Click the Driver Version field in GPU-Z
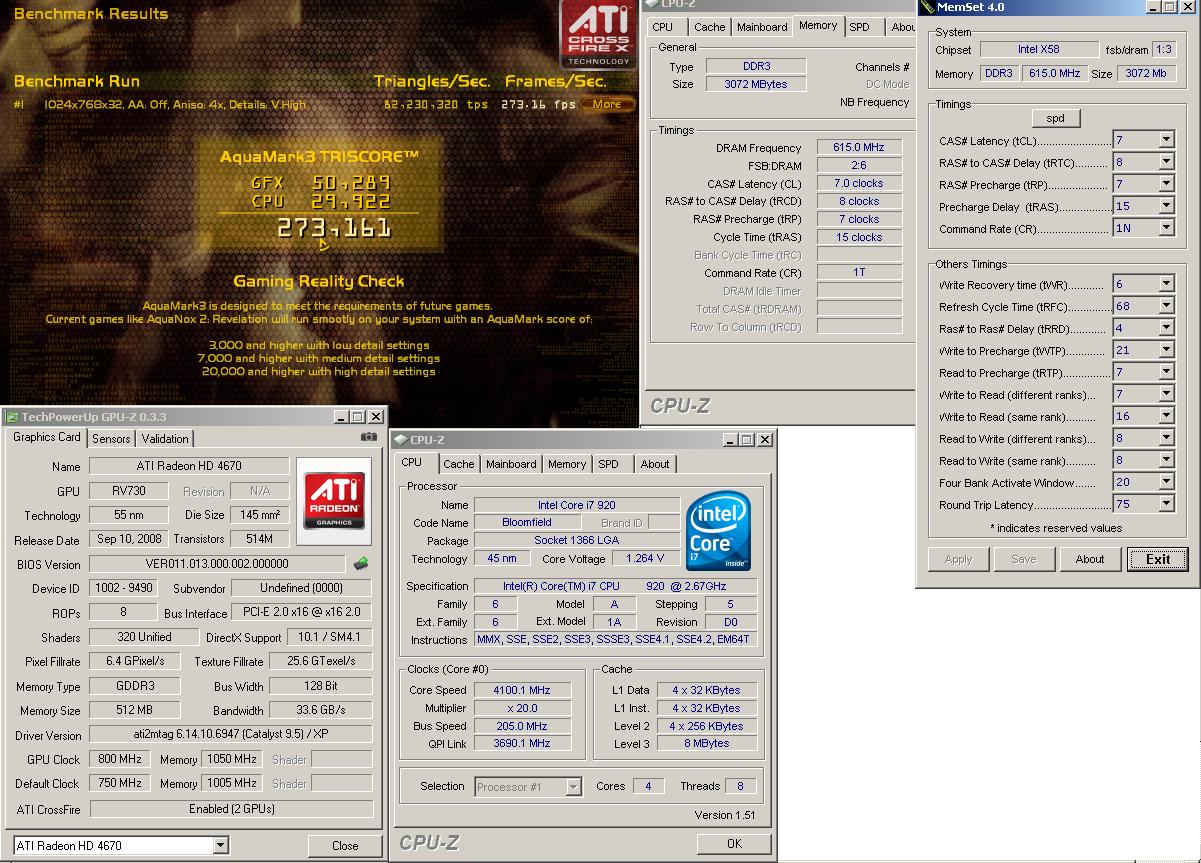The image size is (1201, 863). tap(231, 735)
